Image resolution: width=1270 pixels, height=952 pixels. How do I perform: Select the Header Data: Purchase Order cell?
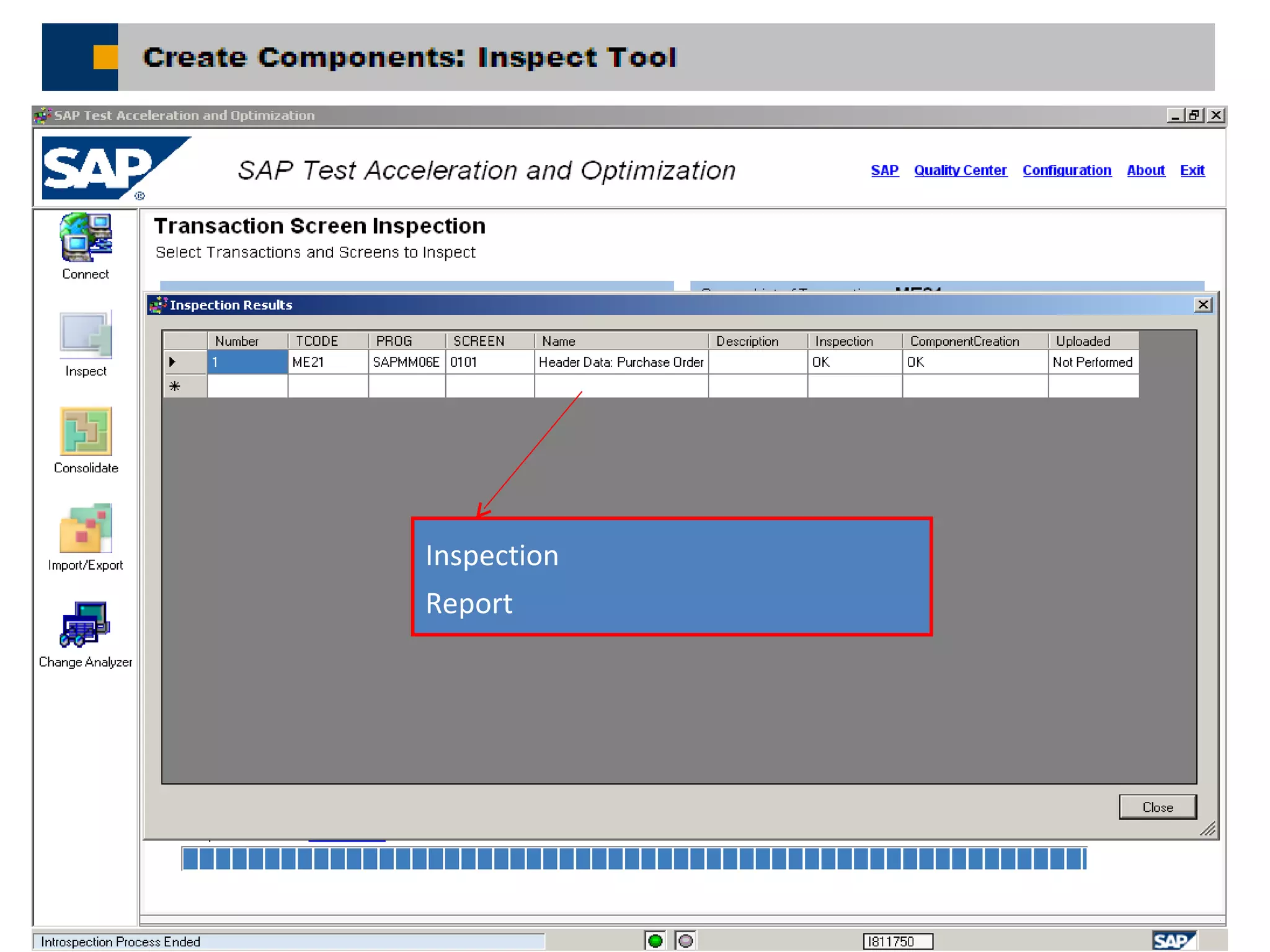tap(621, 362)
